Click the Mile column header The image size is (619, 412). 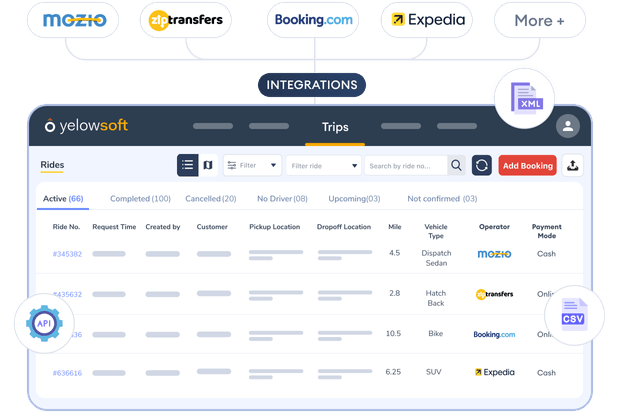point(395,227)
